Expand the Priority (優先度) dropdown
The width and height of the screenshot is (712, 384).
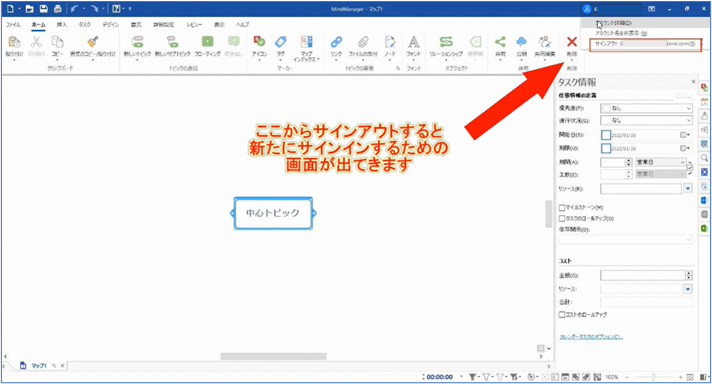[x=688, y=108]
